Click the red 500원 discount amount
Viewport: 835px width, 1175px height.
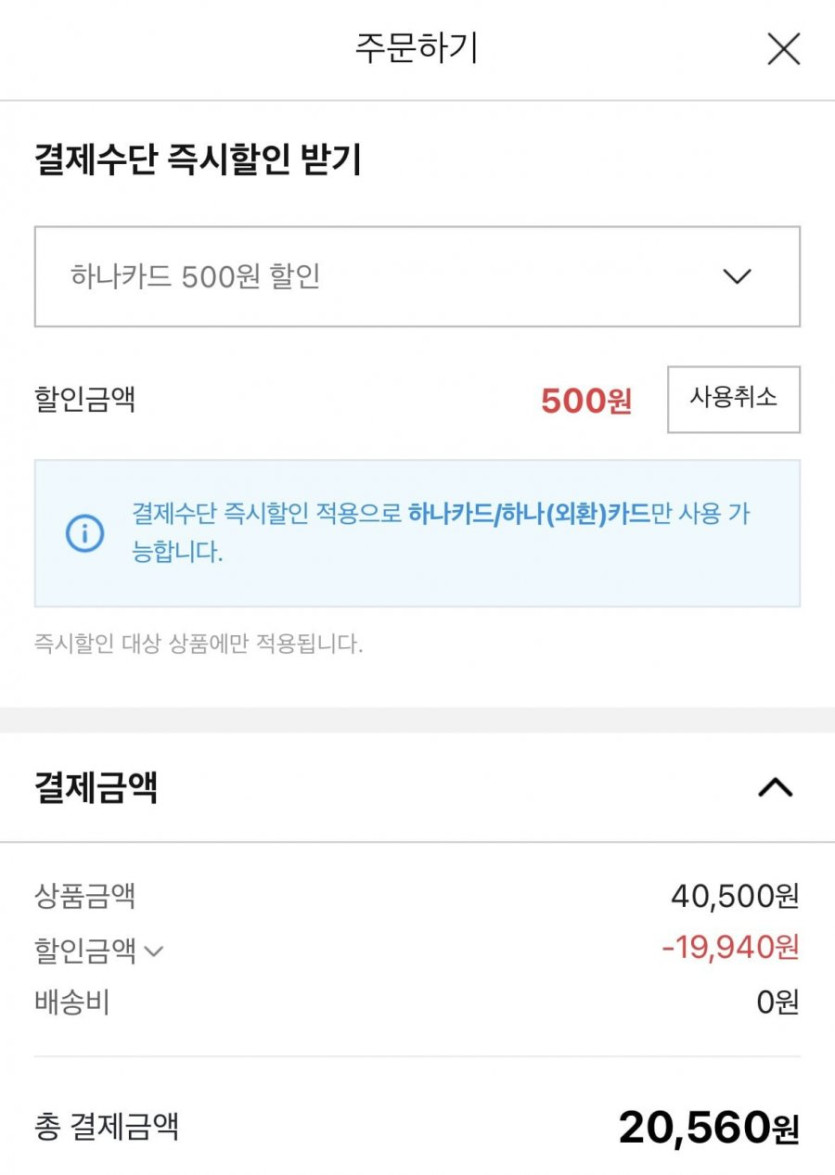click(586, 401)
